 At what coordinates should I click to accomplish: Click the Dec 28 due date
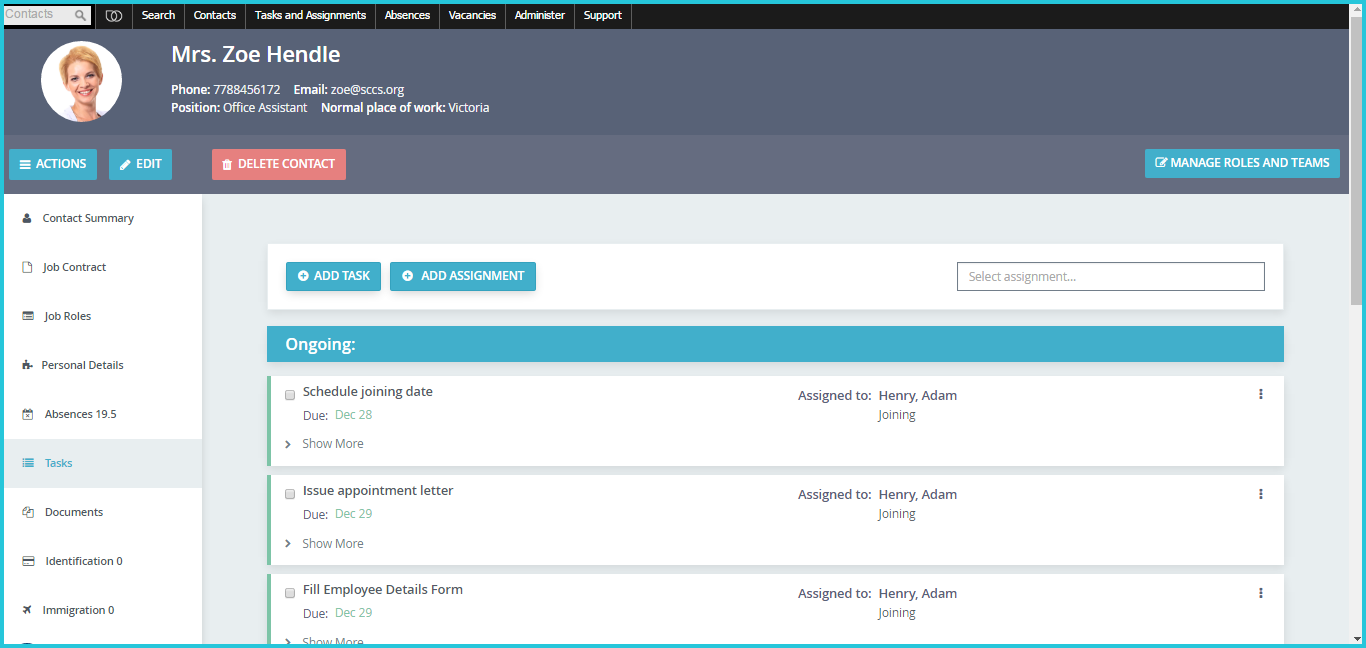[353, 415]
